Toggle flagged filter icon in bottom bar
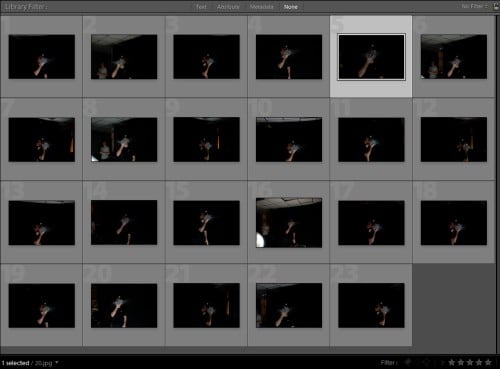 click(x=408, y=362)
